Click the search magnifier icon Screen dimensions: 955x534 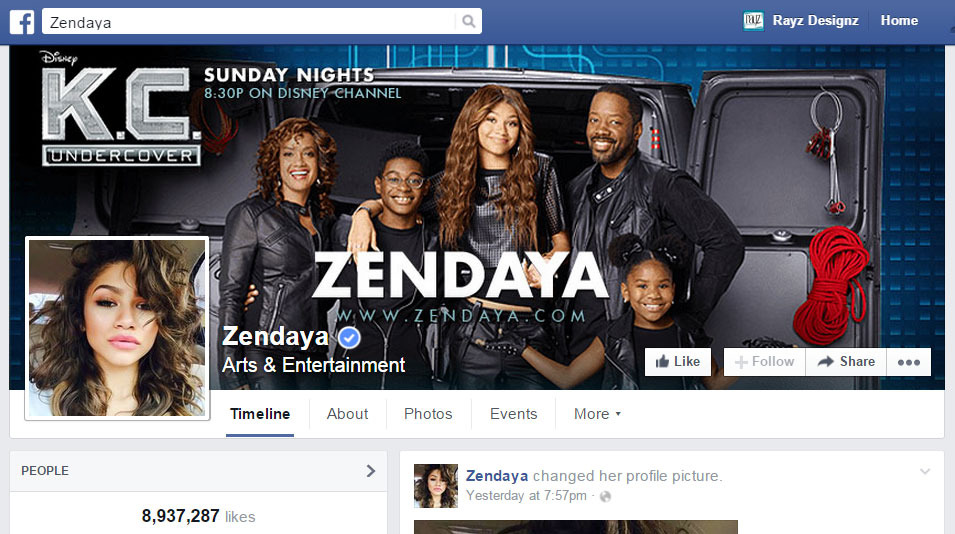click(468, 21)
